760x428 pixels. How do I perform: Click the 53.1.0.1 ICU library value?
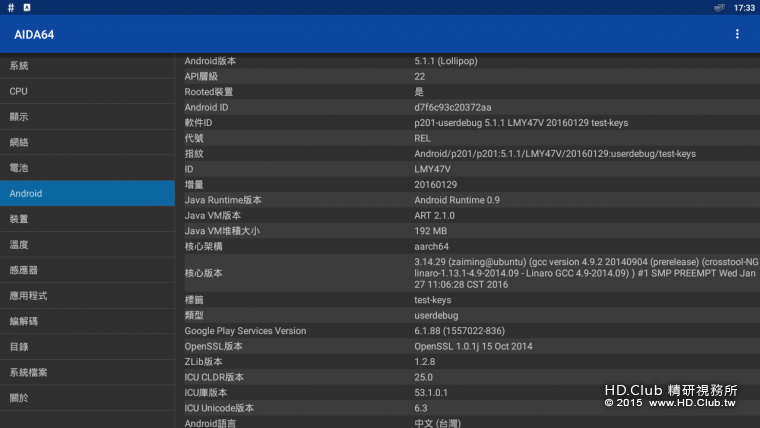431,393
